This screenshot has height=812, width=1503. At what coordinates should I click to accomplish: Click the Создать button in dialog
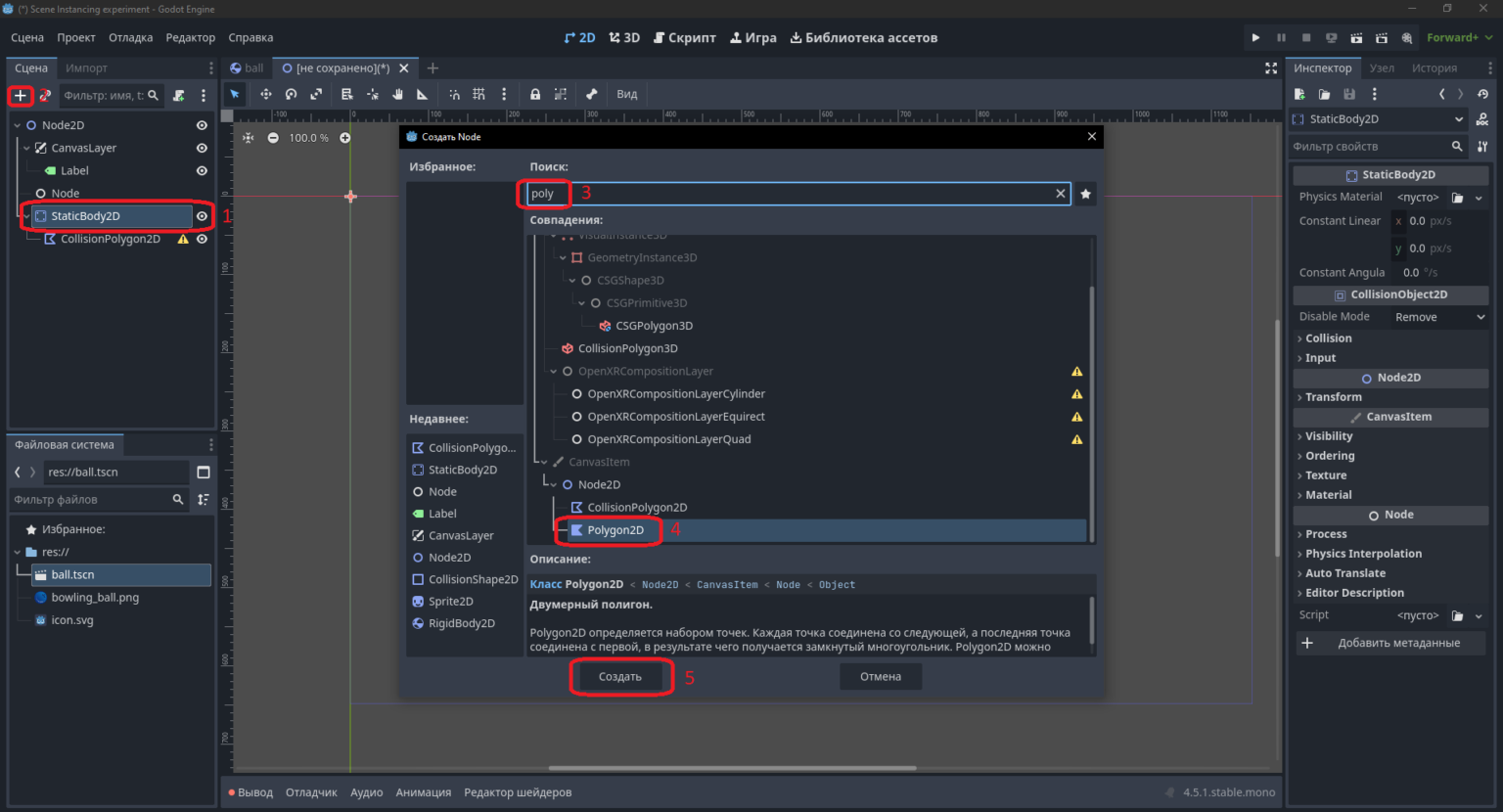coord(620,677)
